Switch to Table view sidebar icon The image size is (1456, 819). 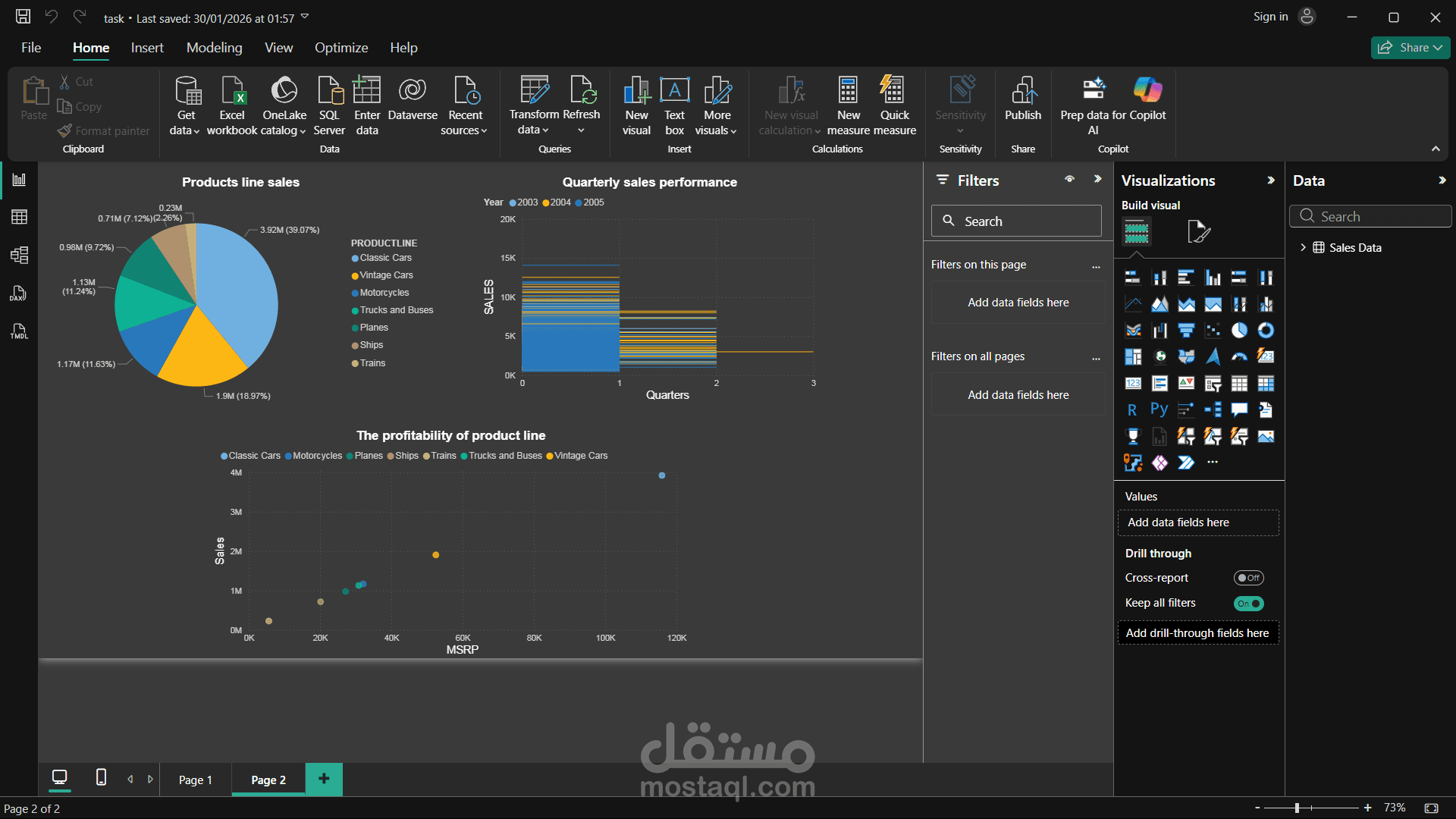(x=19, y=218)
